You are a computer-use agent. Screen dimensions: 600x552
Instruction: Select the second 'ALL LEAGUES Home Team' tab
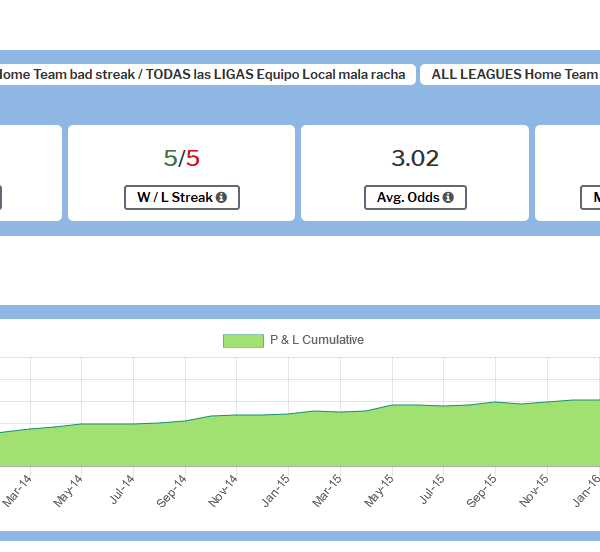[x=510, y=74]
